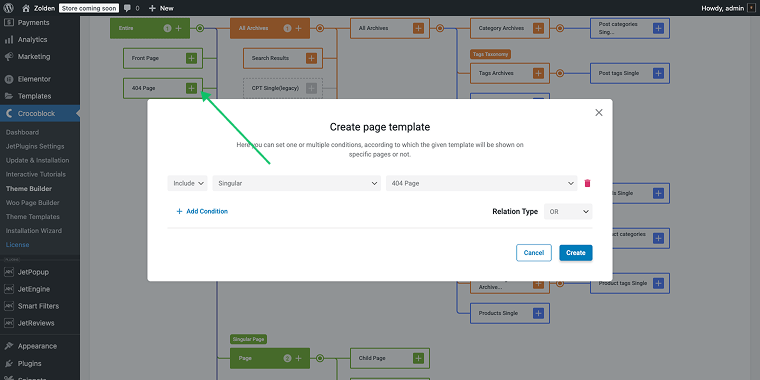The height and width of the screenshot is (380, 760).
Task: Add template on Product tags Single plus
Action: coord(658,283)
